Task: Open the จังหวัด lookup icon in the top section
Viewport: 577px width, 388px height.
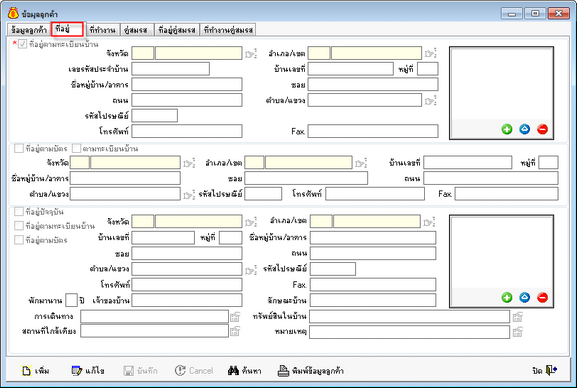Action: tap(251, 54)
